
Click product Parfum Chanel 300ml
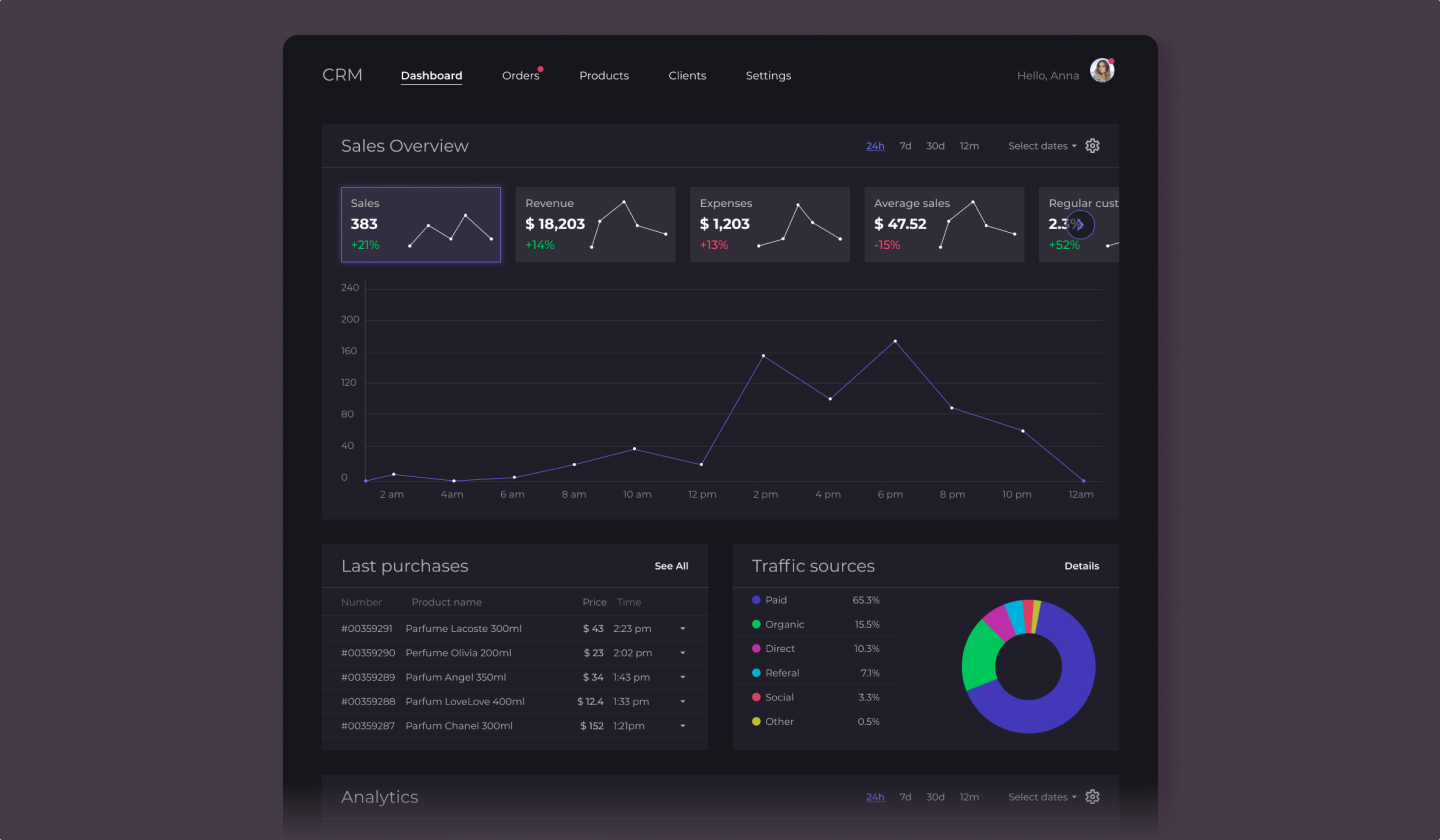click(x=459, y=726)
